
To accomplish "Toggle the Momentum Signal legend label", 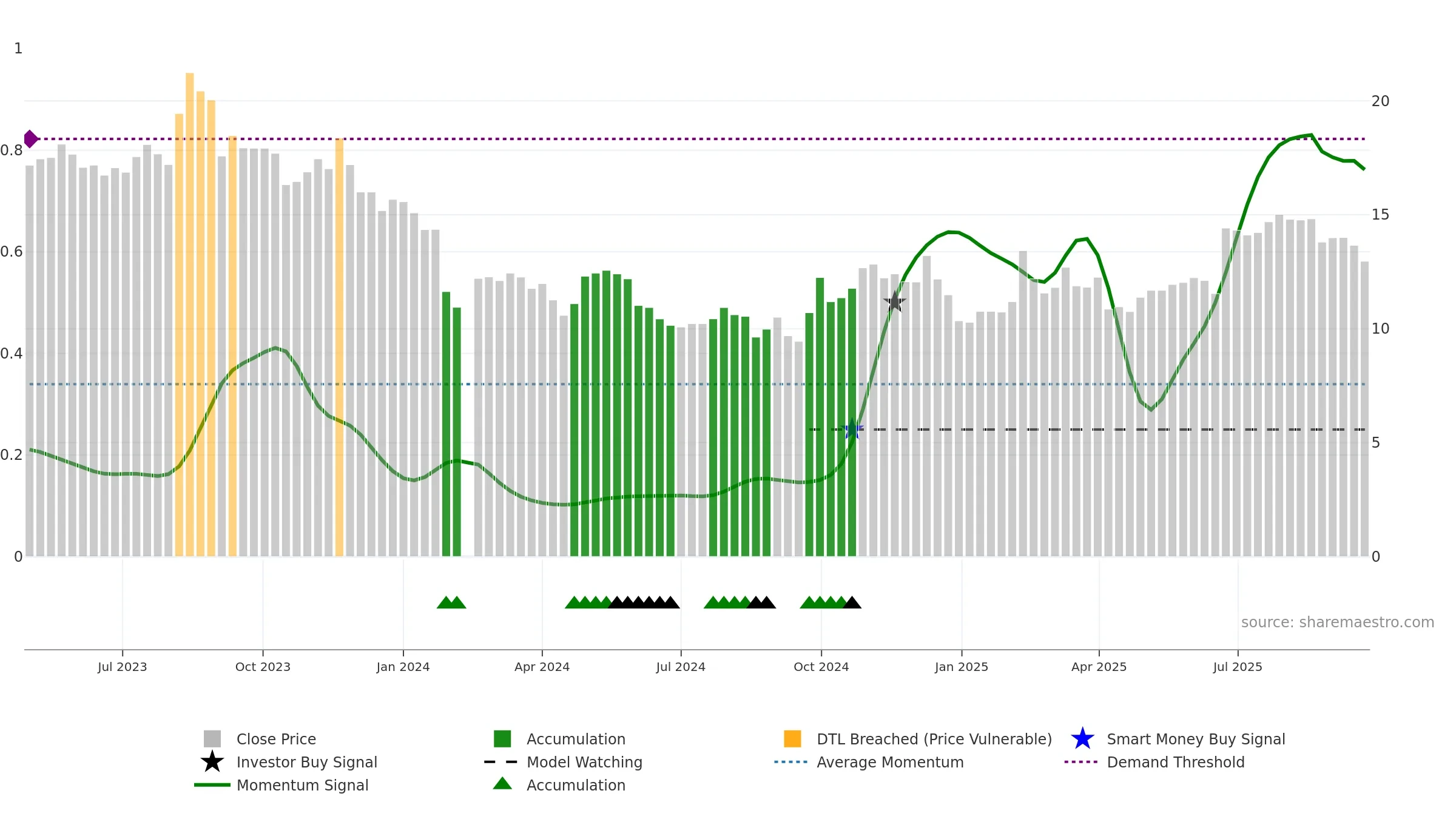I will [303, 785].
